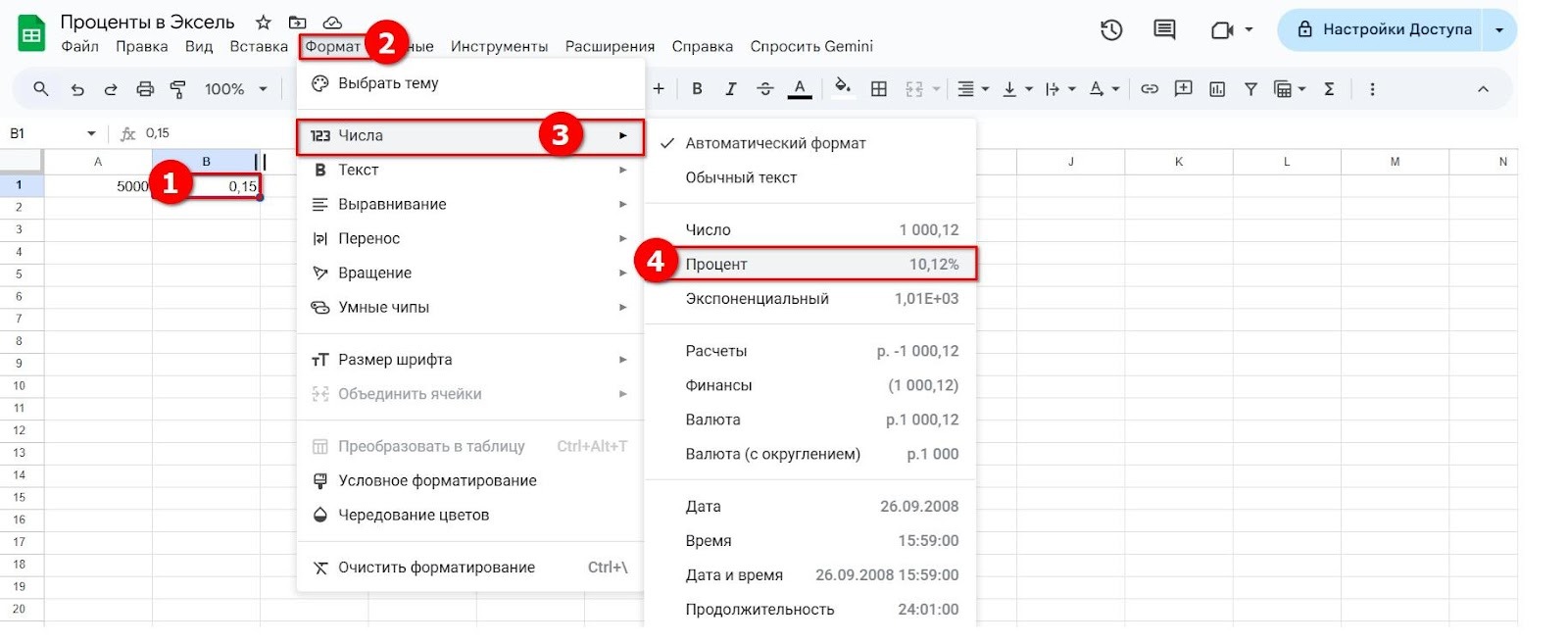Select Валюта (с округлением) format
Image resolution: width=1568 pixels, height=643 pixels.
point(810,454)
